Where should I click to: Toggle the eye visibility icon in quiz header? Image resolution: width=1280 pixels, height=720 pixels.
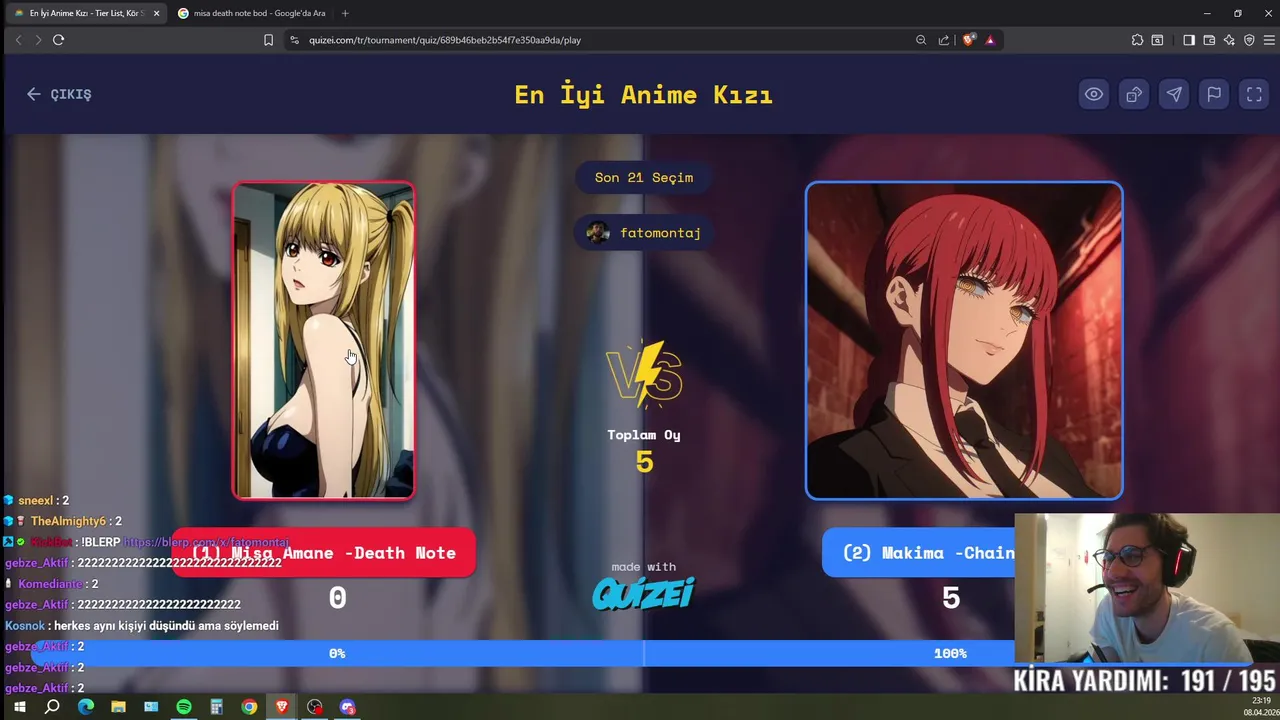[1094, 94]
